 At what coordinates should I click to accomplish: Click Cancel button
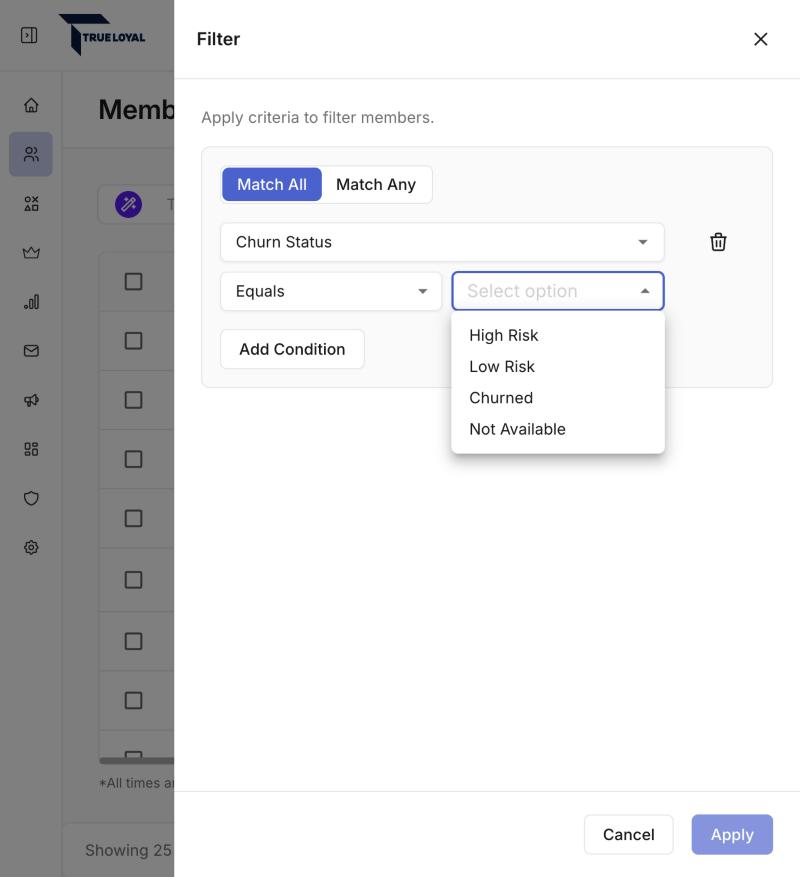click(629, 834)
